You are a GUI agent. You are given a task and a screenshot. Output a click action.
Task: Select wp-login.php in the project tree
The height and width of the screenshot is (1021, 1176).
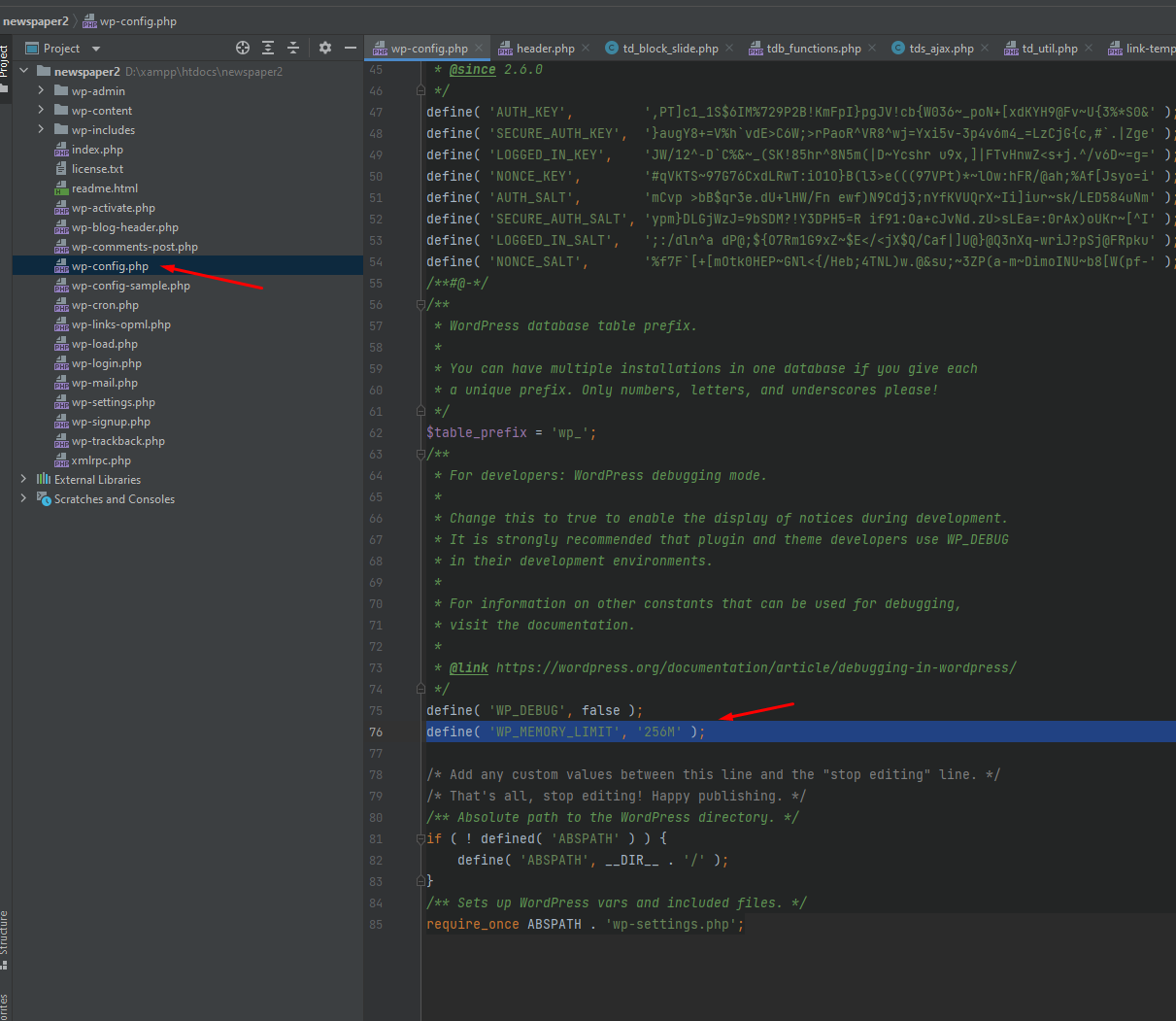107,363
